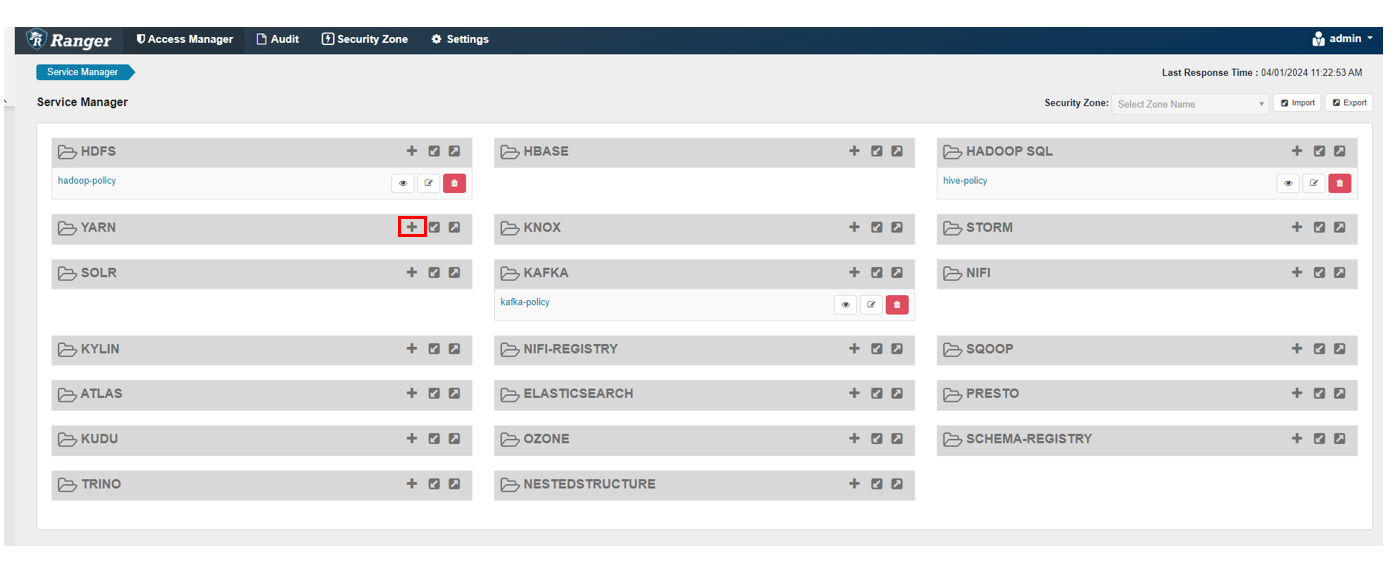Add a new NESTEDSTRUCTURE service
This screenshot has height=562, width=1394.
point(854,483)
